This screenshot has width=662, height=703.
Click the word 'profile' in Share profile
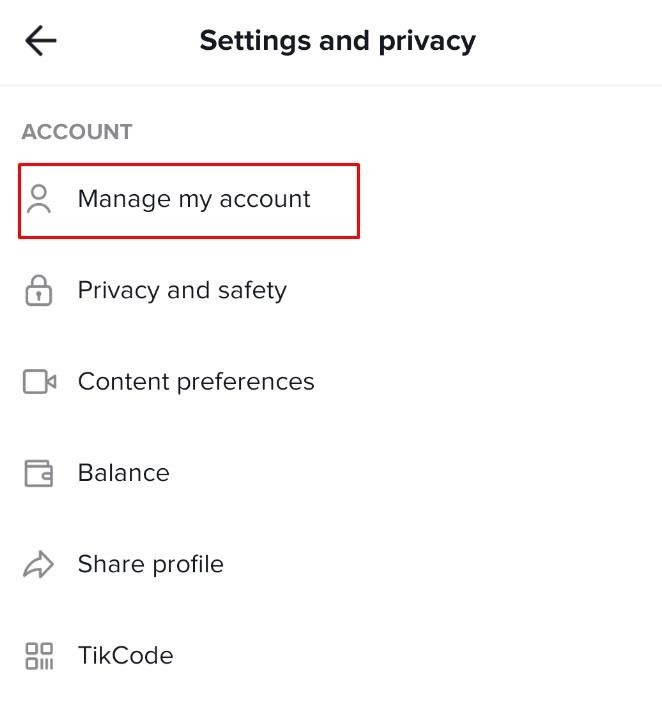(191, 565)
